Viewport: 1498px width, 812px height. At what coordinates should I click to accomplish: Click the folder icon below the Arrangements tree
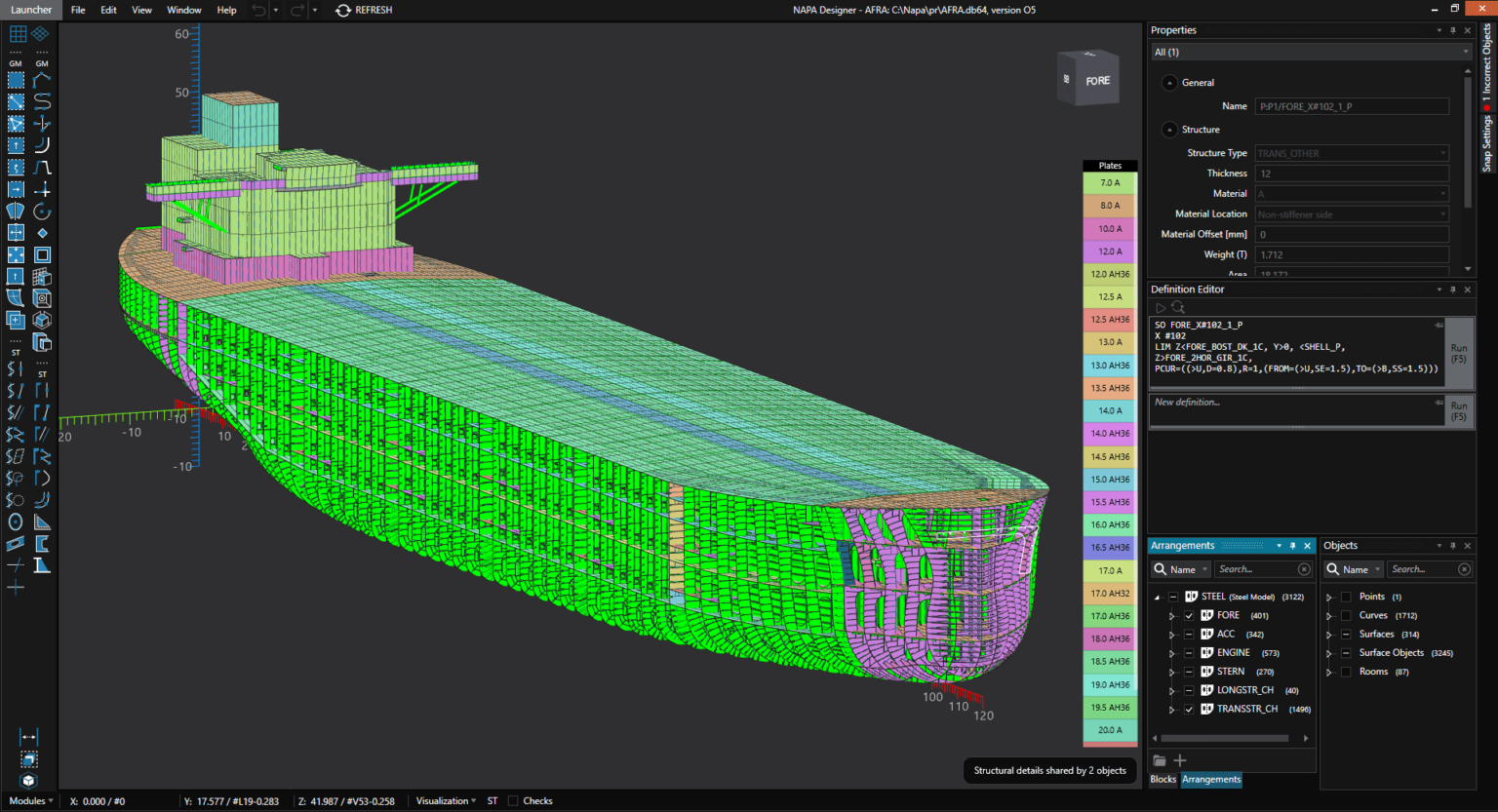pos(1160,759)
